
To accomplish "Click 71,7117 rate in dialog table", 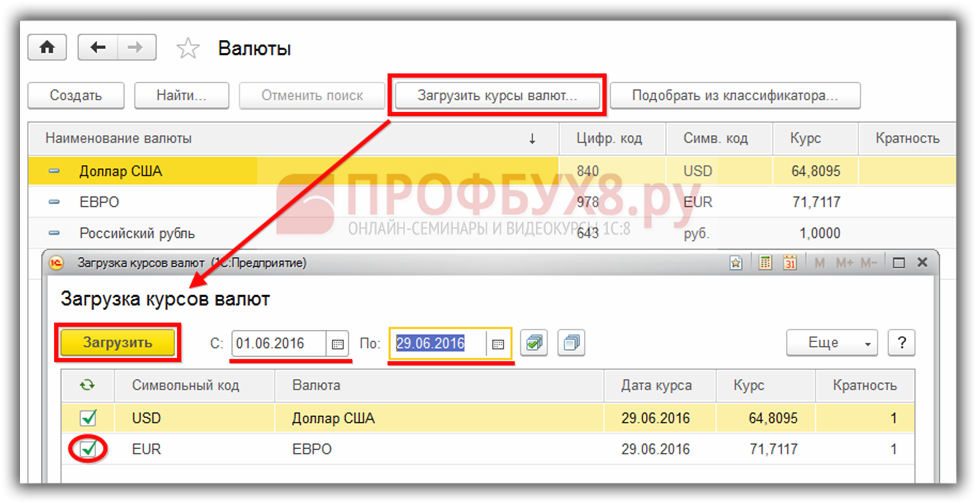I will (766, 449).
